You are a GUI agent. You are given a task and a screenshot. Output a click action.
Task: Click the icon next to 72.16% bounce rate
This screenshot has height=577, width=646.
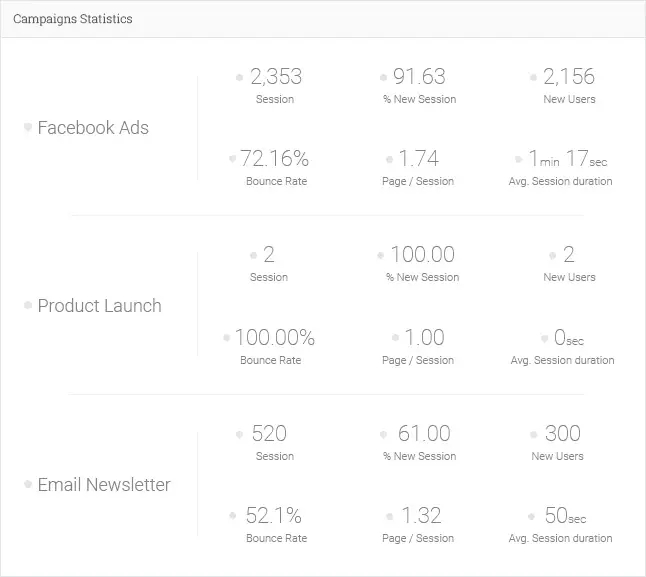click(233, 159)
